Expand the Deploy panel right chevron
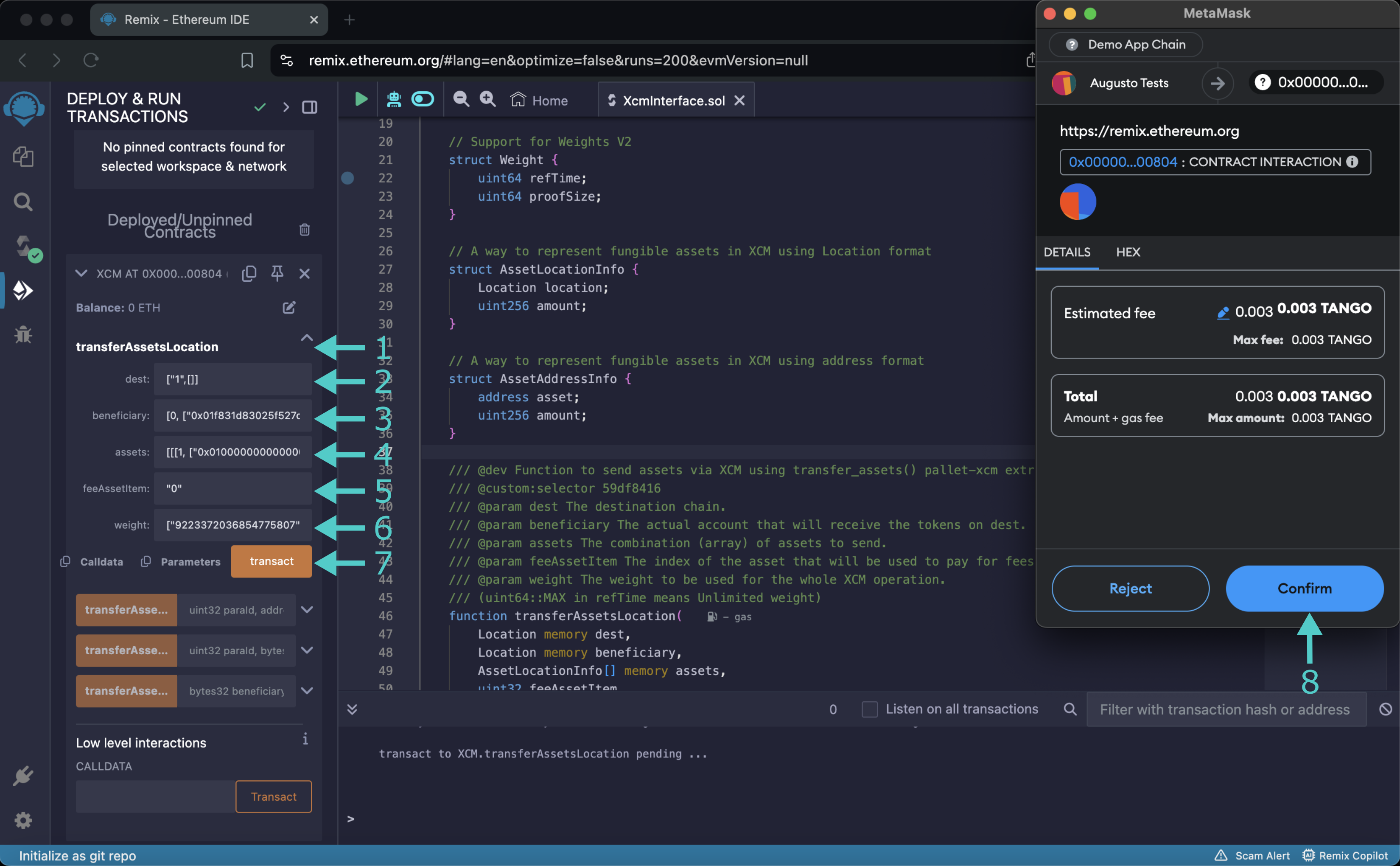Viewport: 1400px width, 866px height. tap(286, 107)
